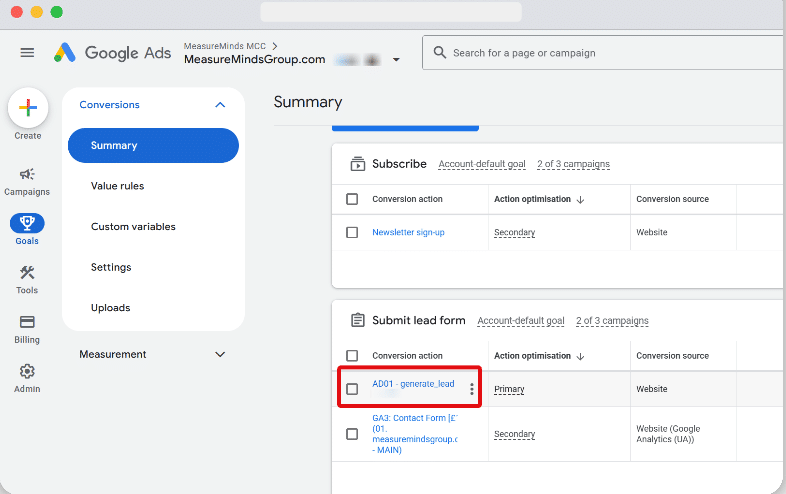Tick the Submit lead form header checkbox

pyautogui.click(x=352, y=356)
